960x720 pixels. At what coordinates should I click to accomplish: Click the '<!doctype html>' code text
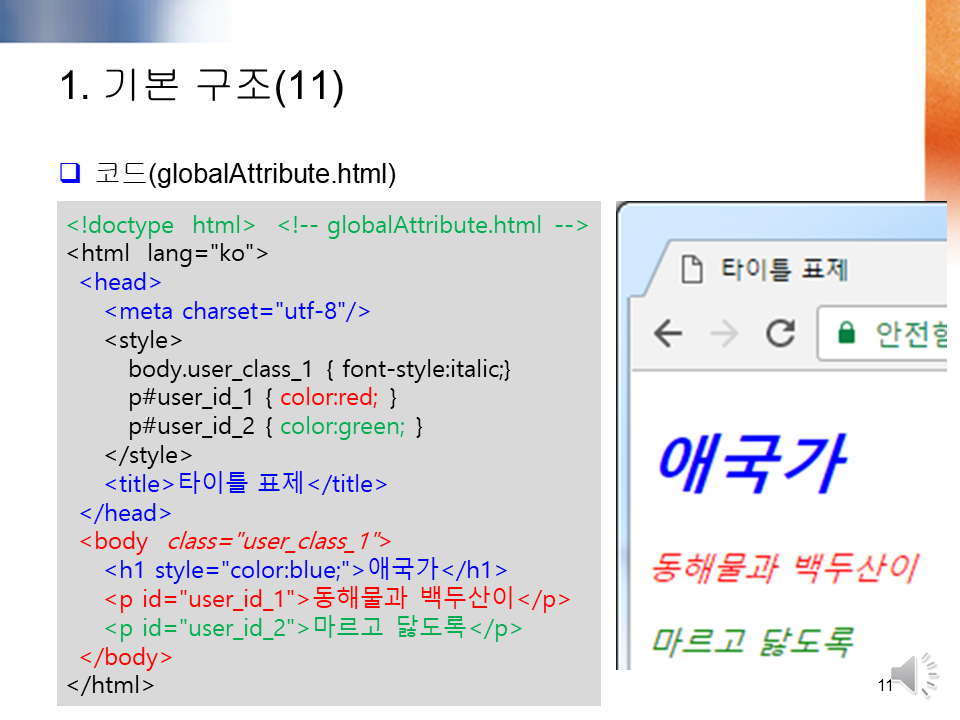click(160, 225)
